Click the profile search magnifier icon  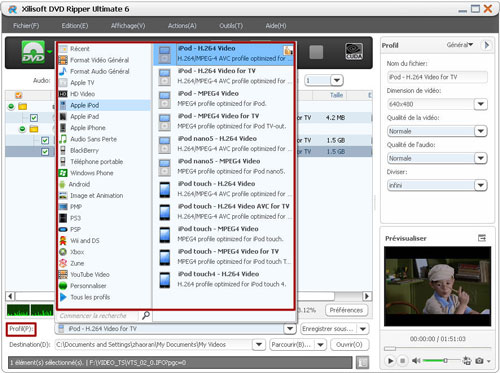click(x=146, y=315)
